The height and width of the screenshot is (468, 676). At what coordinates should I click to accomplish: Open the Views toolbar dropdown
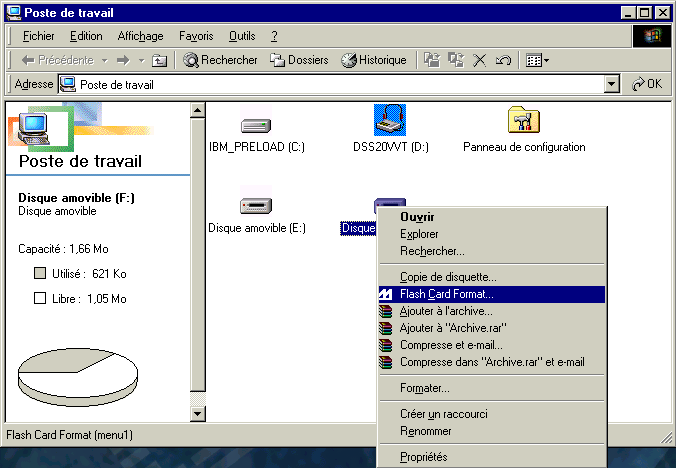point(537,60)
